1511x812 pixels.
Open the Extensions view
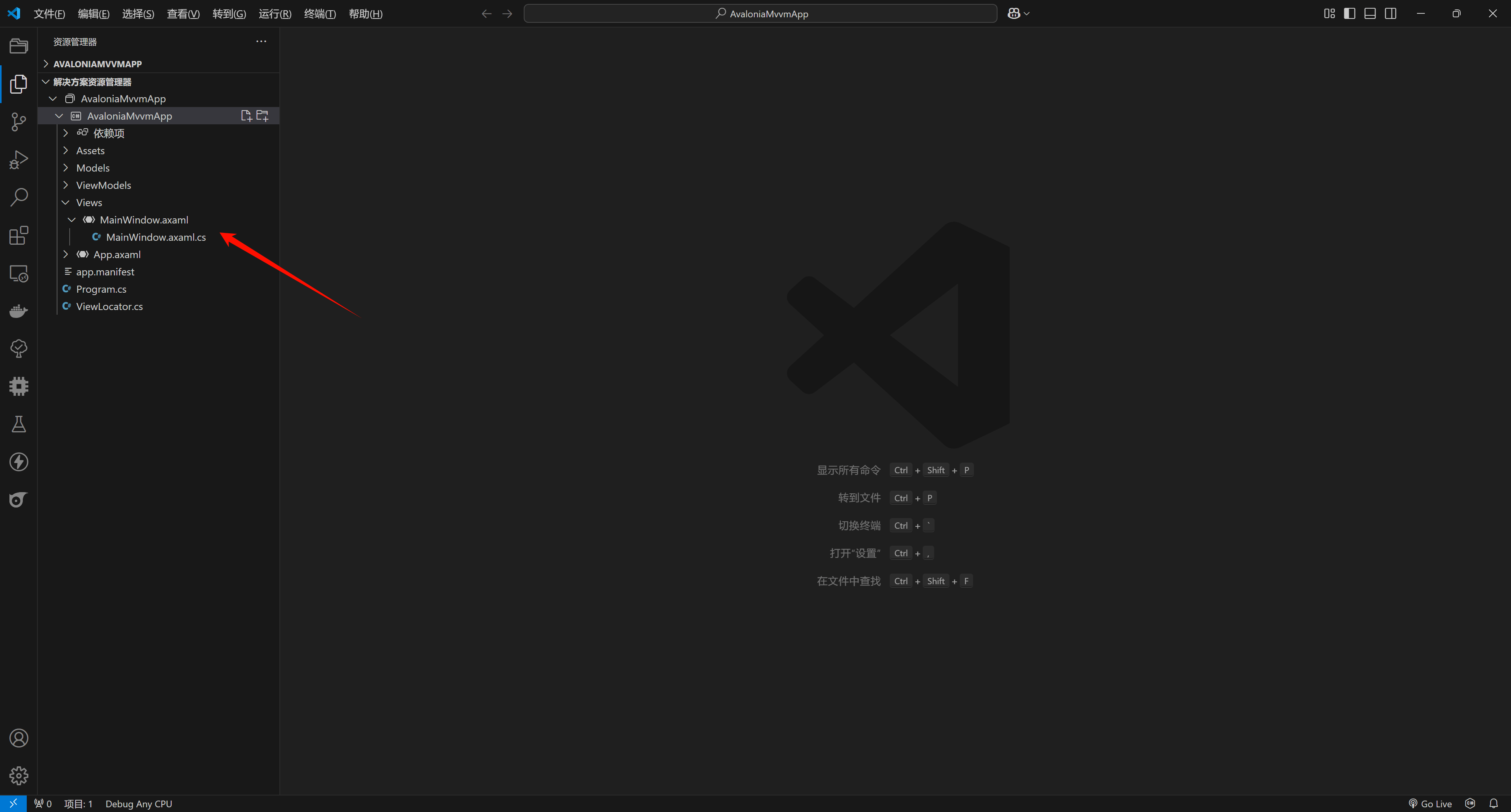coord(19,235)
